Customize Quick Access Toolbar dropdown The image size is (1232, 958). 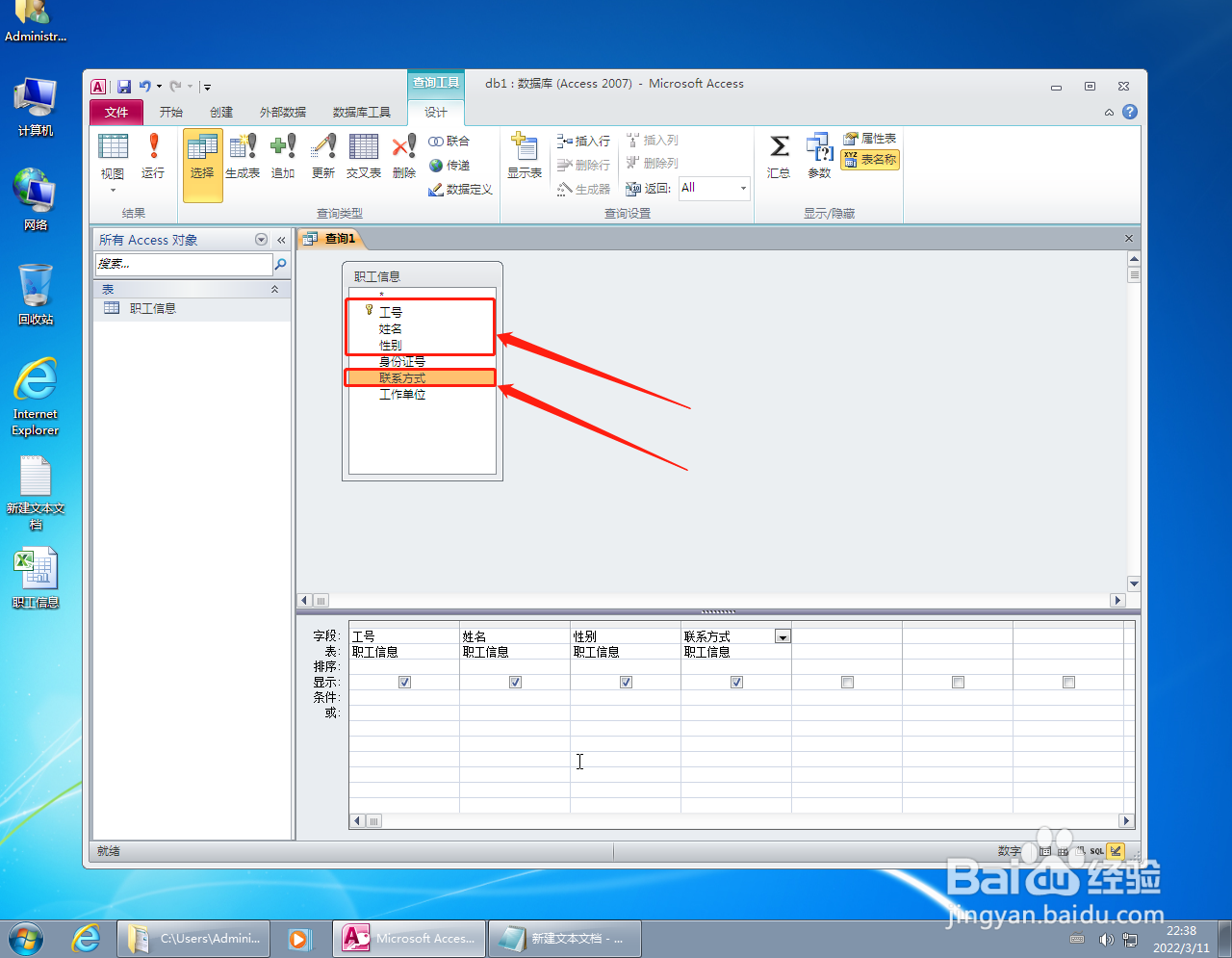[x=207, y=87]
